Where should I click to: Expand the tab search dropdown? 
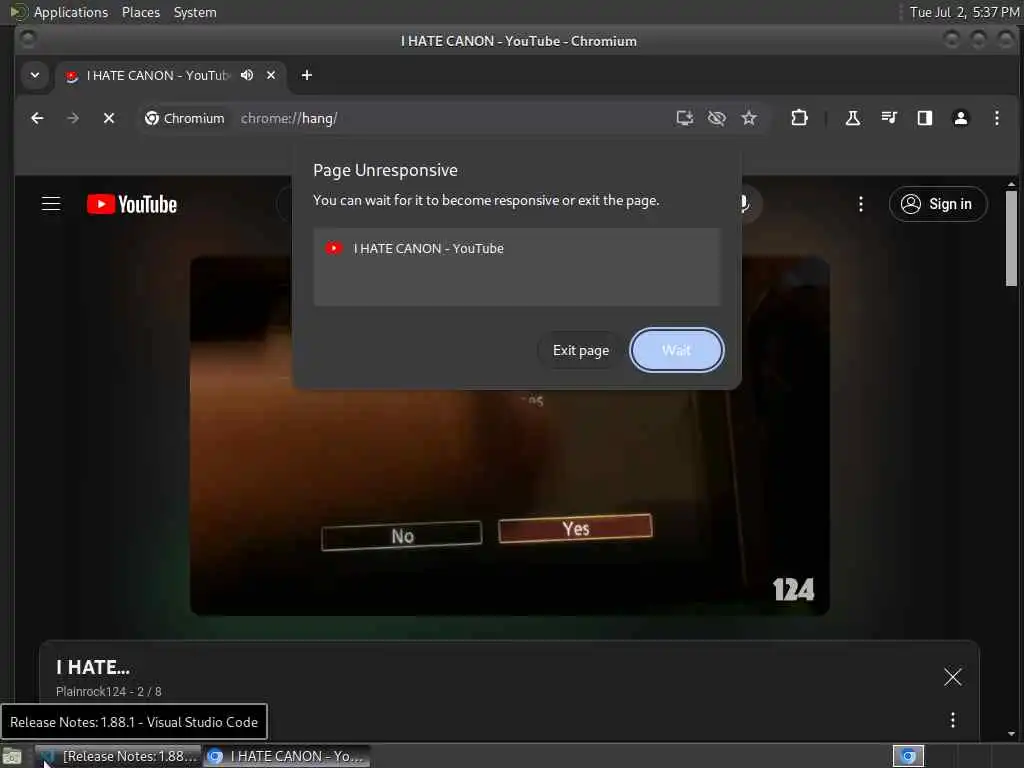pyautogui.click(x=35, y=75)
